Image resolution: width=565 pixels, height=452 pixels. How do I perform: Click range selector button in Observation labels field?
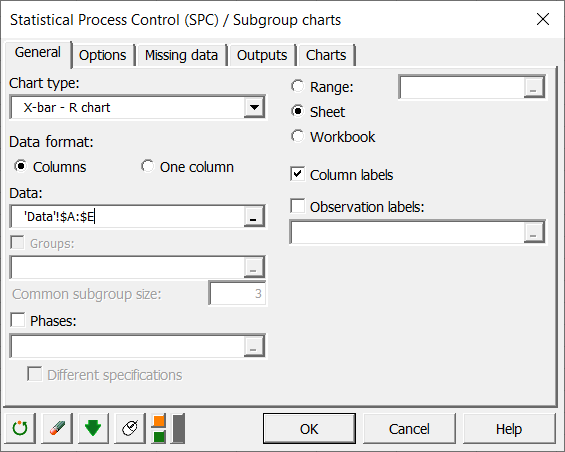pyautogui.click(x=533, y=232)
